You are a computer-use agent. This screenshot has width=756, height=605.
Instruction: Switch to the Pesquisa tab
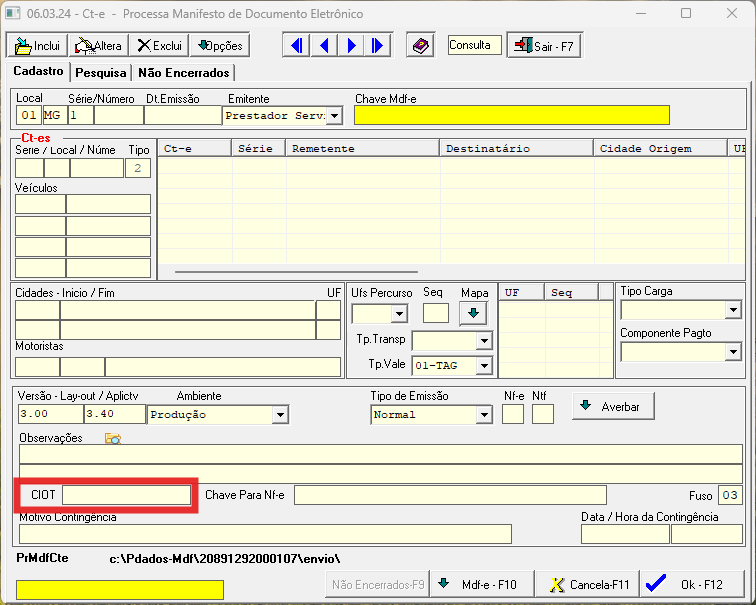coord(101,73)
